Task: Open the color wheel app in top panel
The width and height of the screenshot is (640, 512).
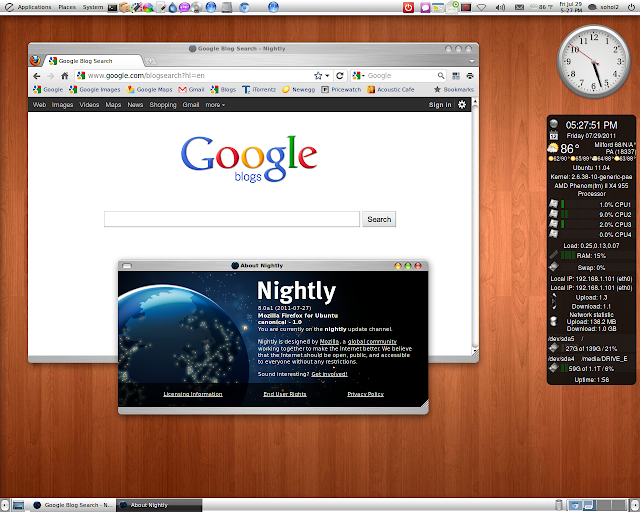Action: coord(148,7)
